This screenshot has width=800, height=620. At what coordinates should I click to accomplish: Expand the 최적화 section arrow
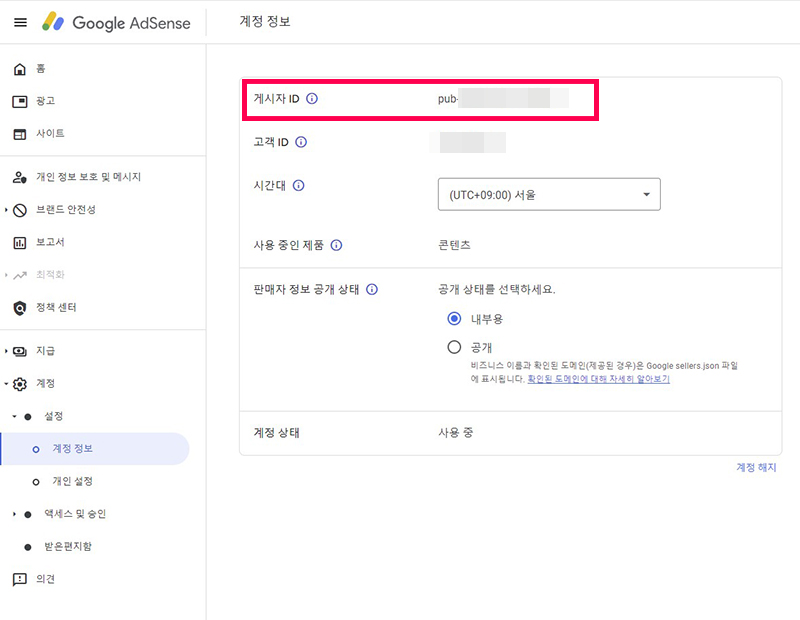[6, 275]
